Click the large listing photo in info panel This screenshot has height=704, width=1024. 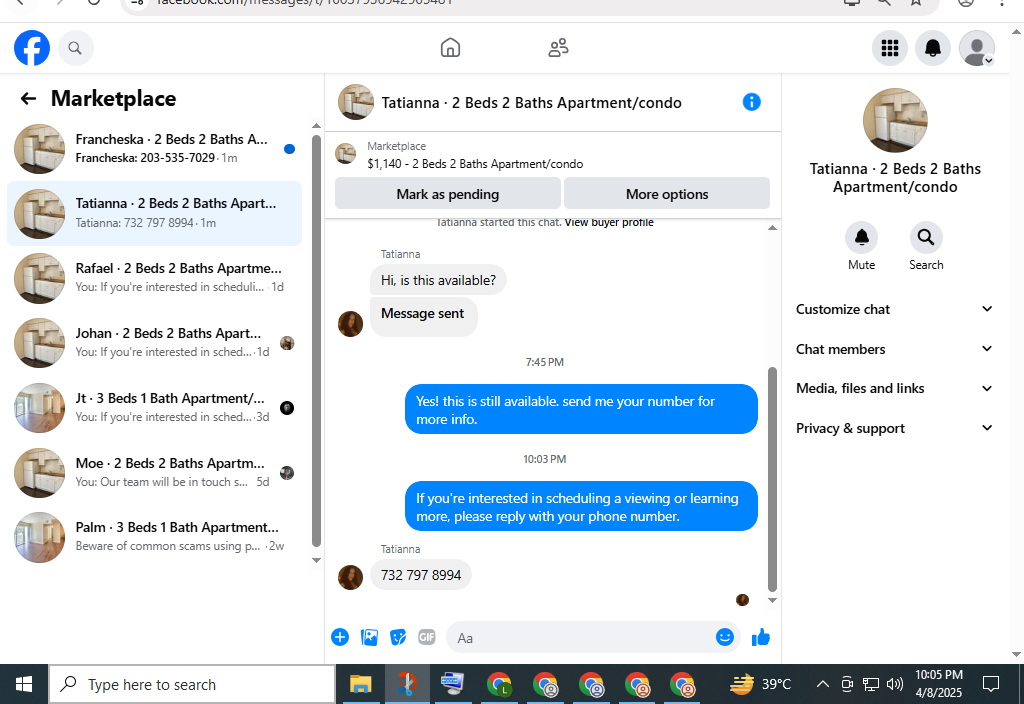[895, 120]
